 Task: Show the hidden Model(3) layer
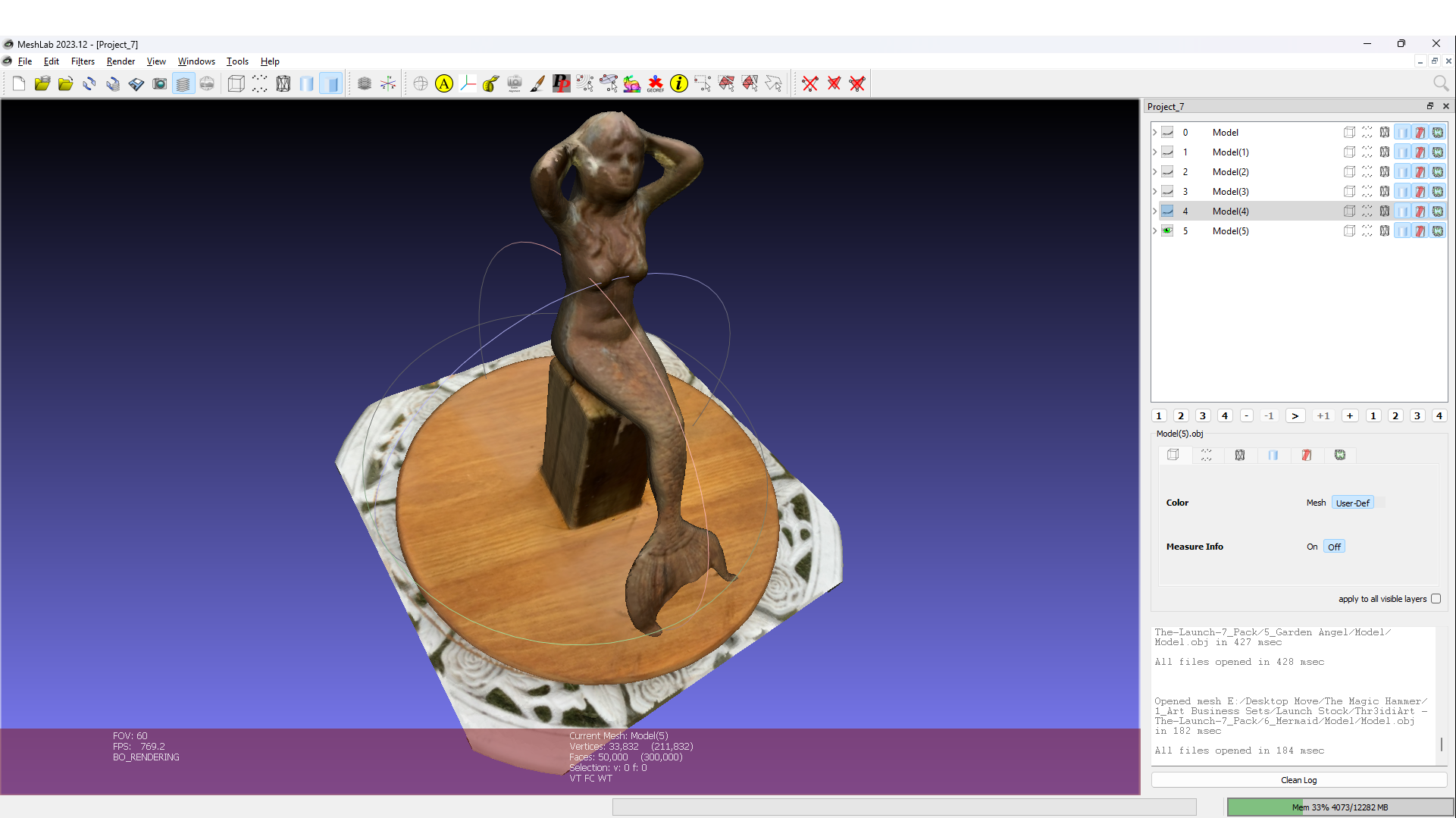1167,192
